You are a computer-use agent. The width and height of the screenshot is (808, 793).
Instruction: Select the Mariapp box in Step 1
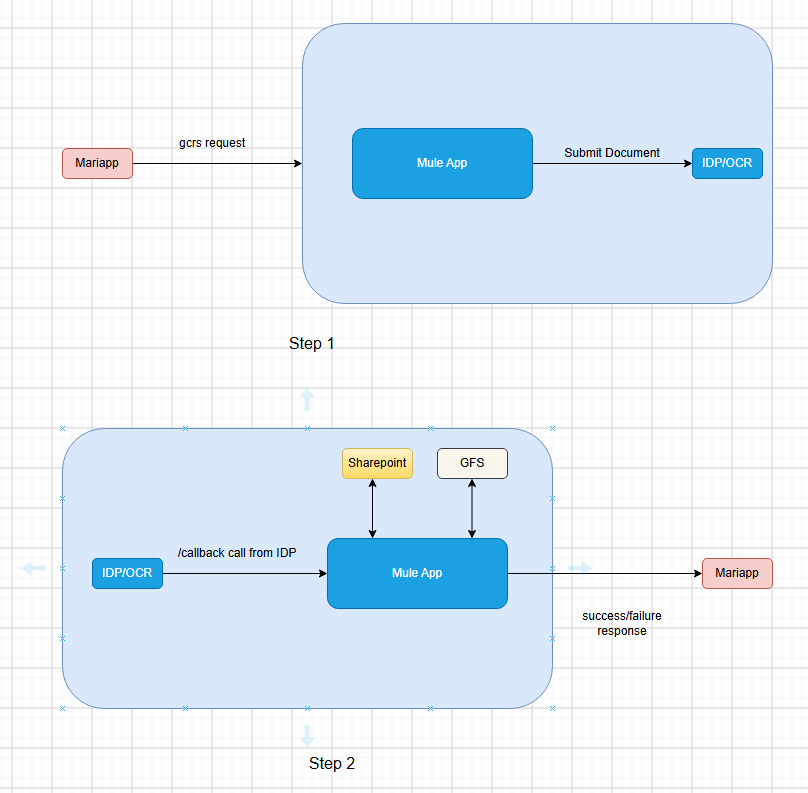97,163
